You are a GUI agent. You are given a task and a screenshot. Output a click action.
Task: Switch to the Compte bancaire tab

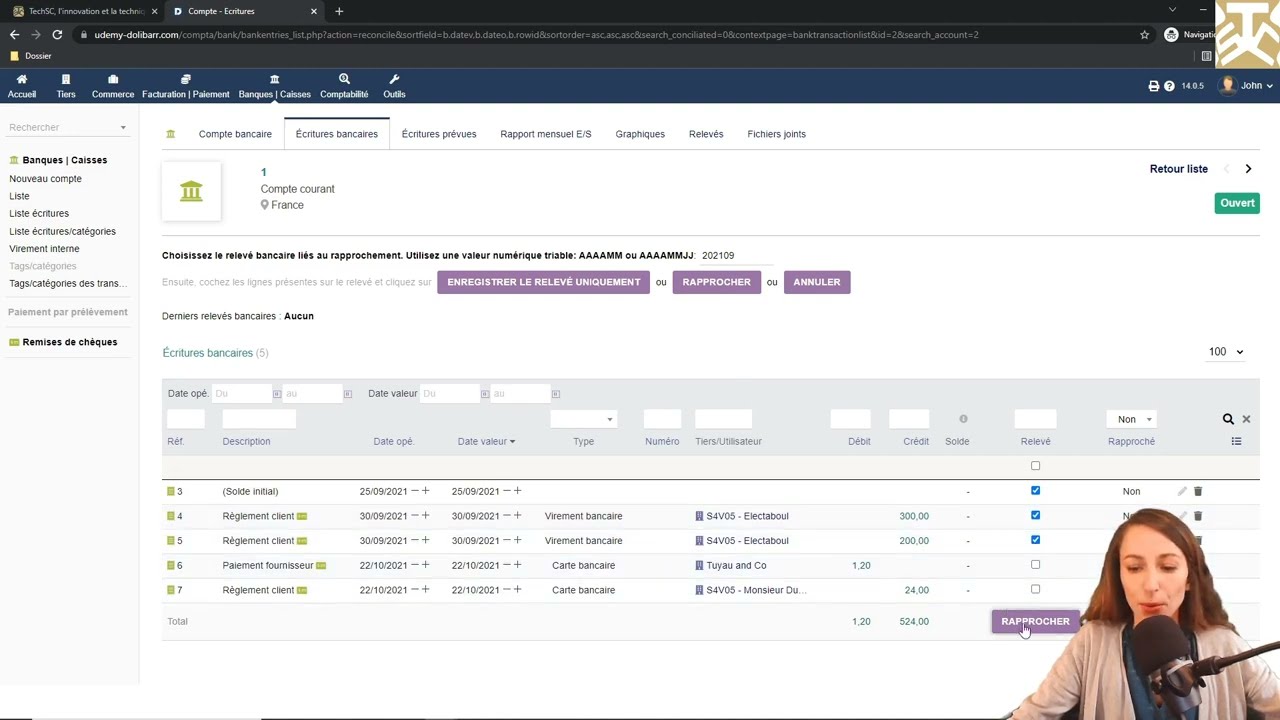pyautogui.click(x=235, y=134)
